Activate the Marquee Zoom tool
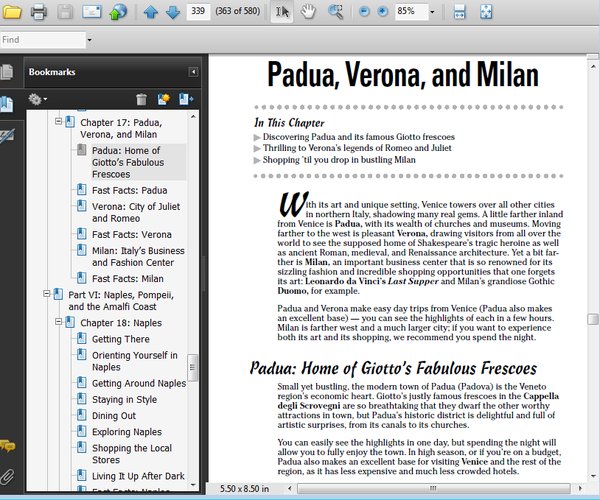This screenshot has height=500, width=600. (335, 12)
